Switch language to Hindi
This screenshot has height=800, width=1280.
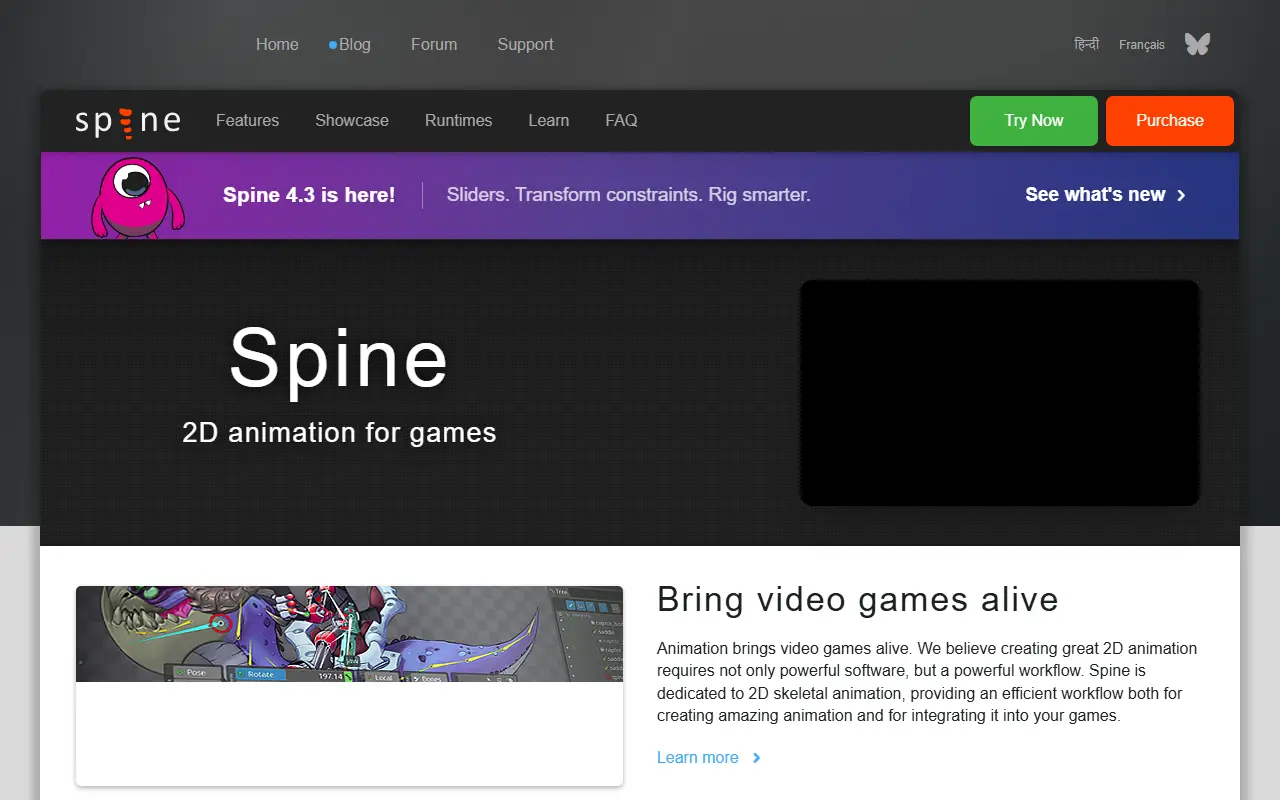click(x=1087, y=44)
